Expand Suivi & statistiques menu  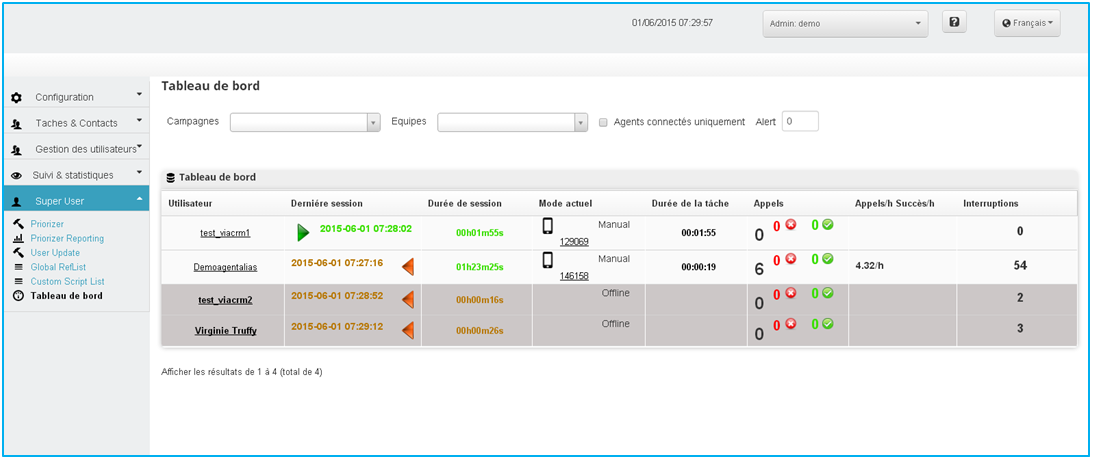[77, 175]
